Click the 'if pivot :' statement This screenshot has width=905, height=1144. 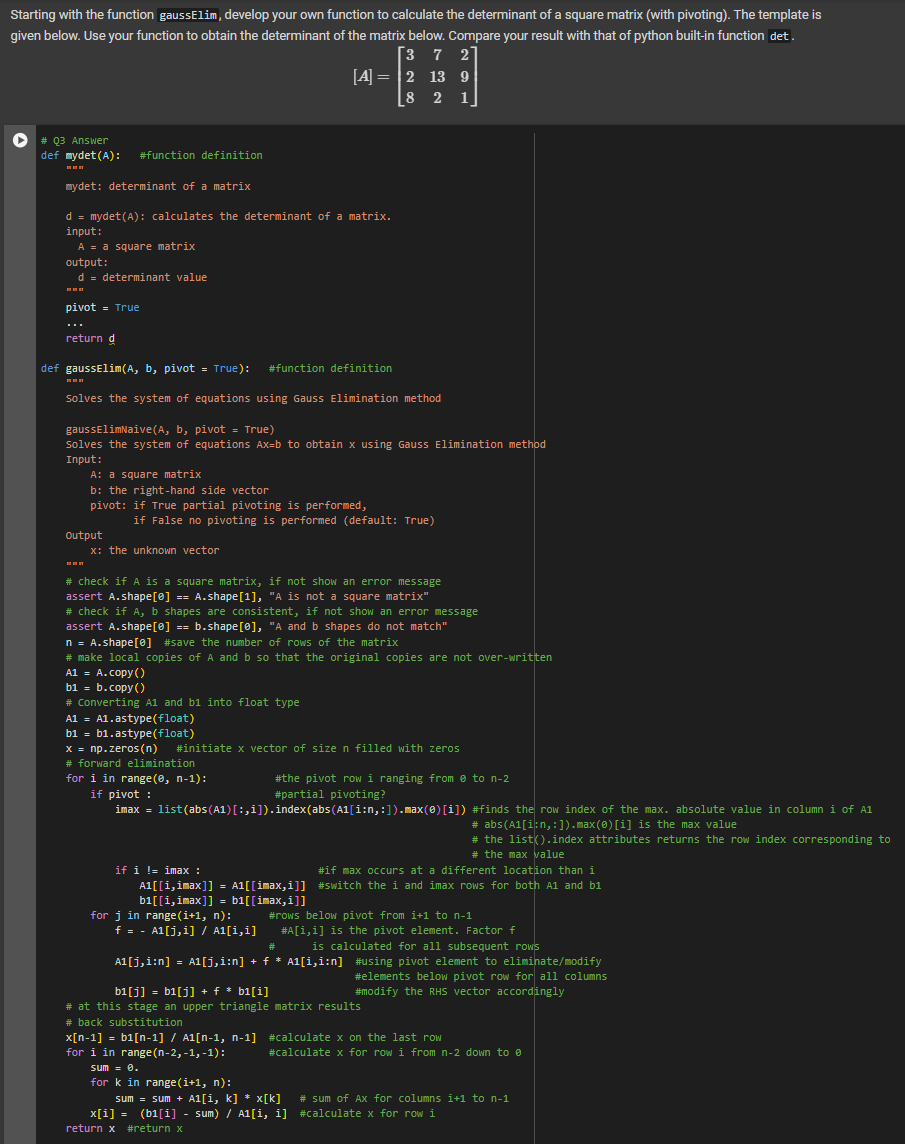[121, 794]
